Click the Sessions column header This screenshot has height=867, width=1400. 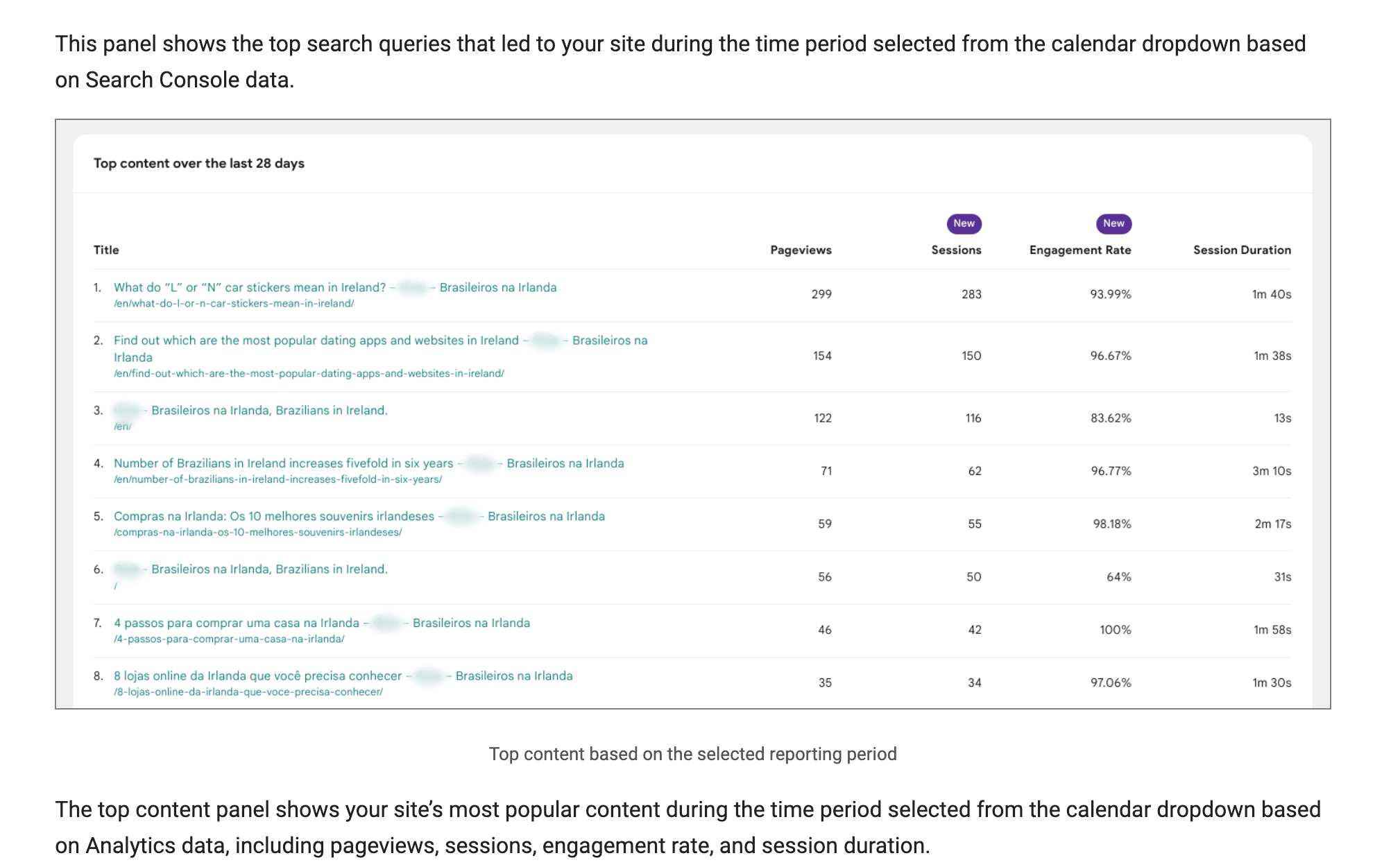tap(956, 250)
